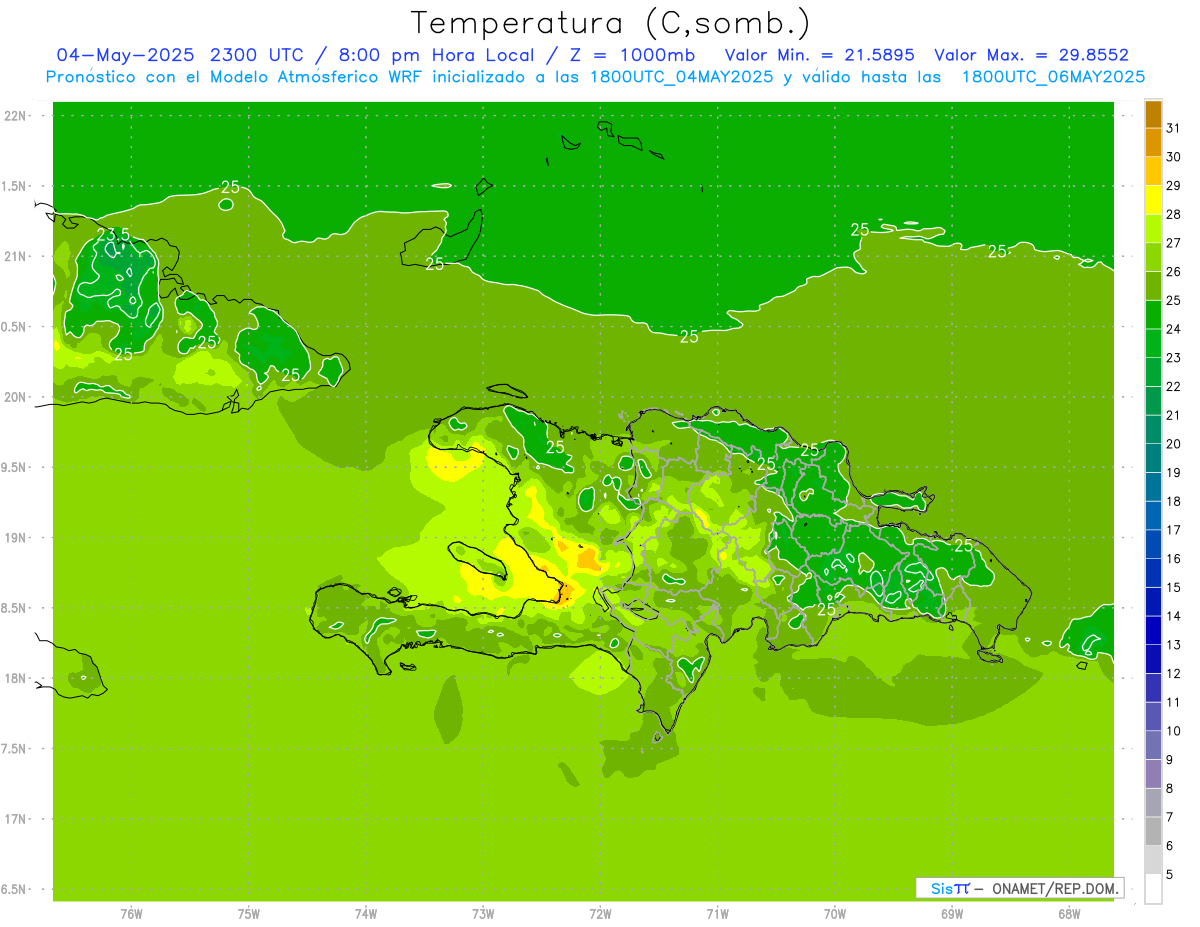Viewport: 1200px width, 927px height.
Task: Select "Valor Min. = 21.5895" in header
Action: click(x=819, y=55)
